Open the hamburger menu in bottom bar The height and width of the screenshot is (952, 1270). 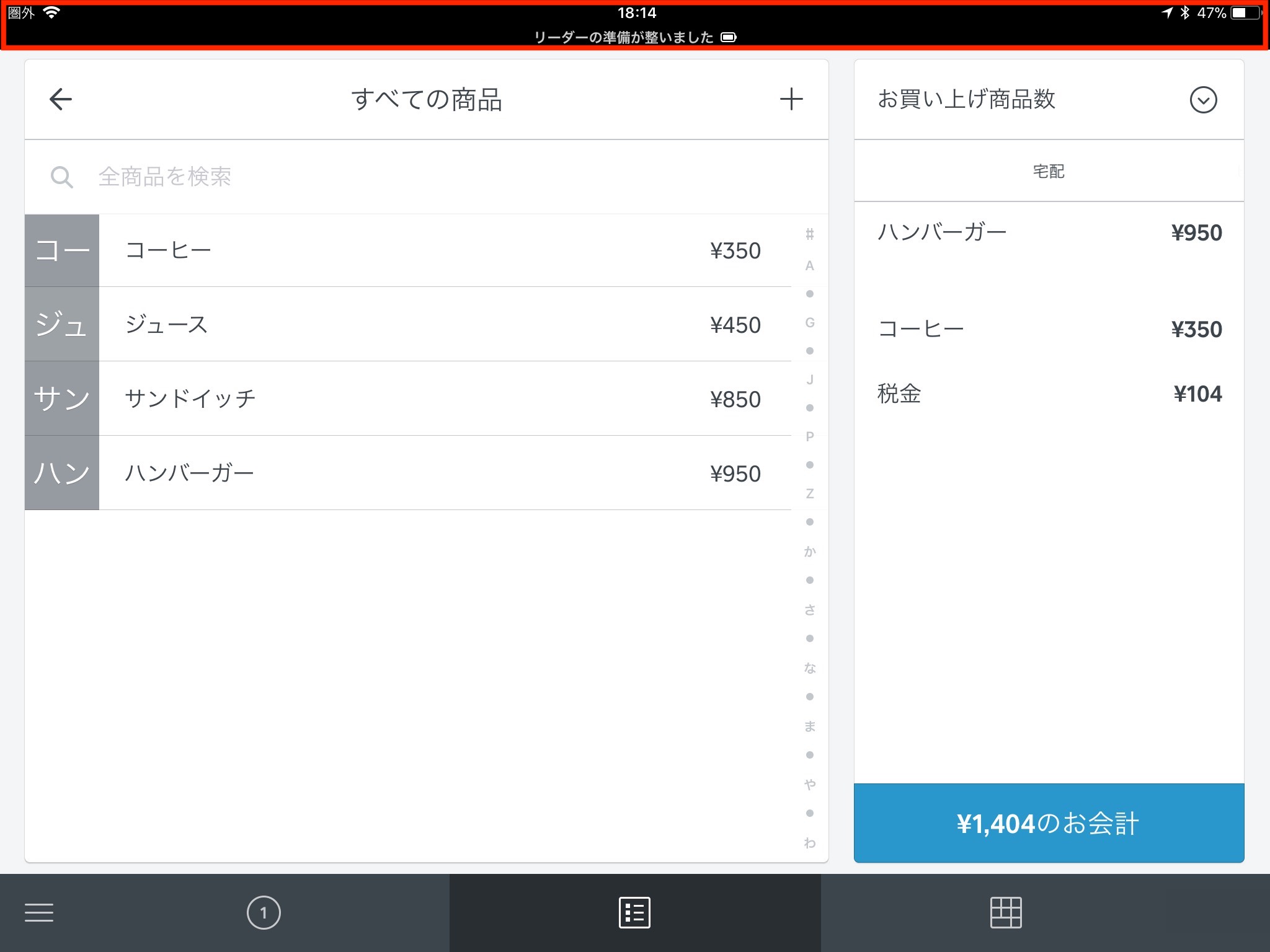(x=39, y=912)
